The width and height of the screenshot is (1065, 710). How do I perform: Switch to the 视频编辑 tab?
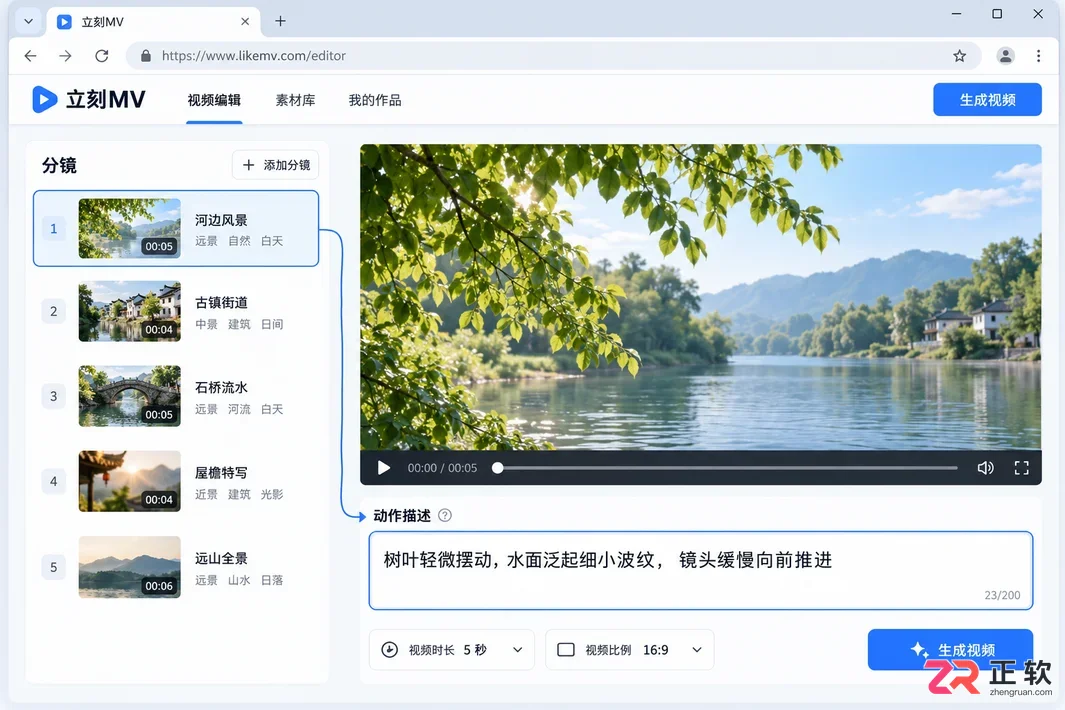(214, 101)
